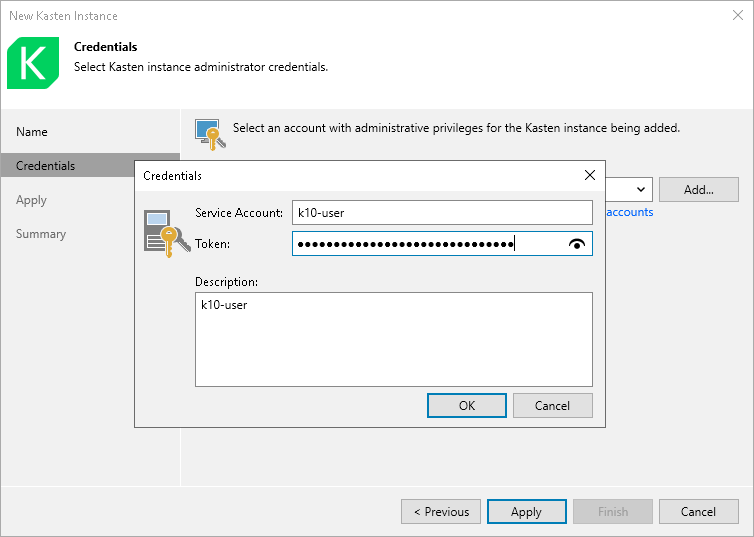Open the accounts link

click(x=629, y=212)
